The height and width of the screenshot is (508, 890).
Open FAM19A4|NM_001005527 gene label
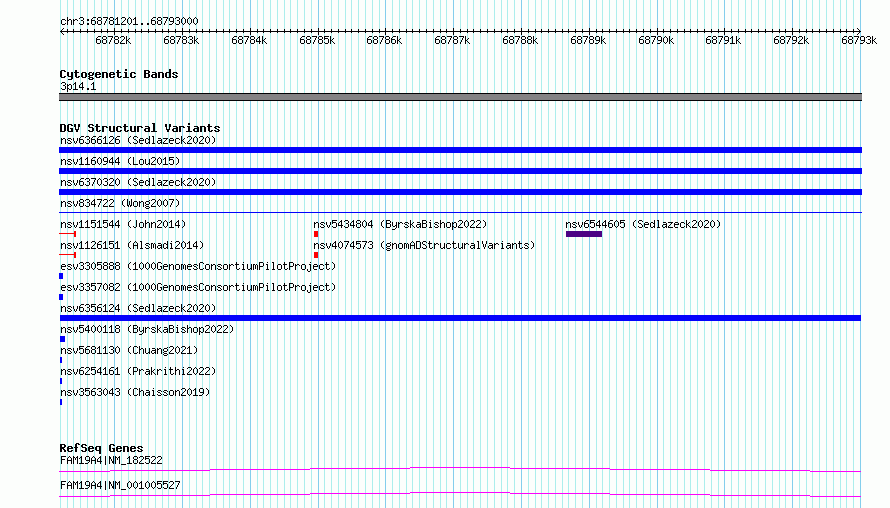[120, 485]
